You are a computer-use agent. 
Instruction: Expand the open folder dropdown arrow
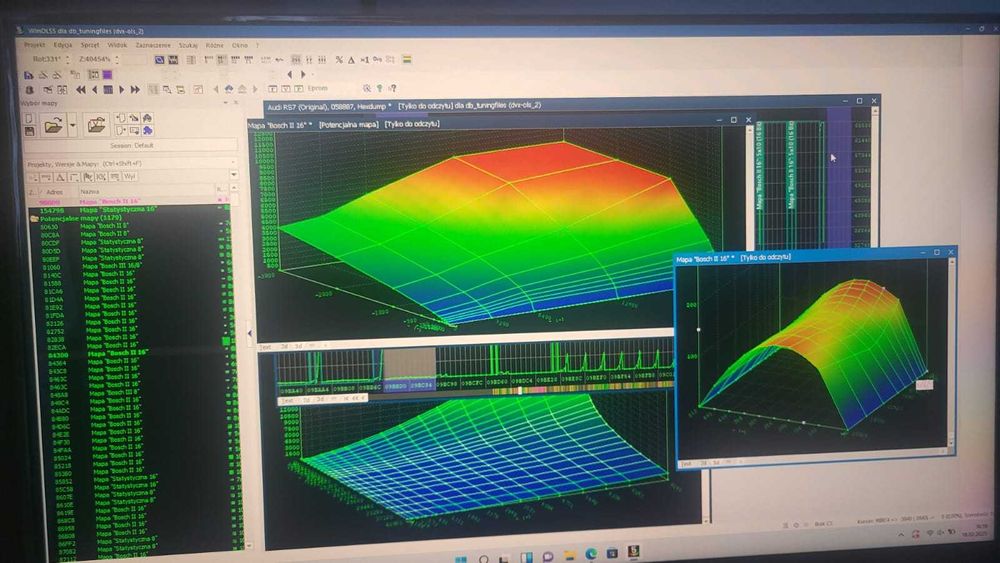tap(73, 124)
